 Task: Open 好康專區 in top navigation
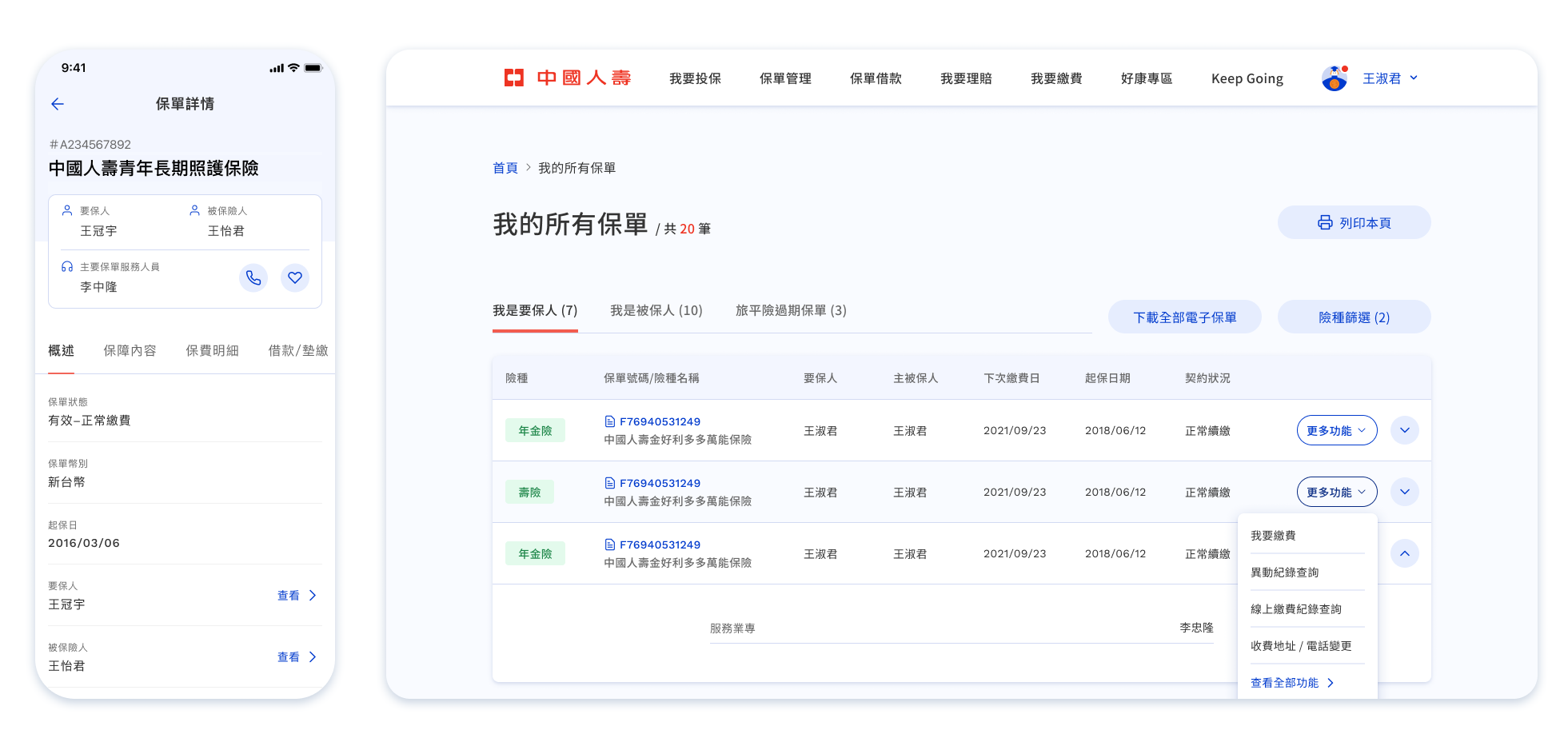[x=1147, y=78]
